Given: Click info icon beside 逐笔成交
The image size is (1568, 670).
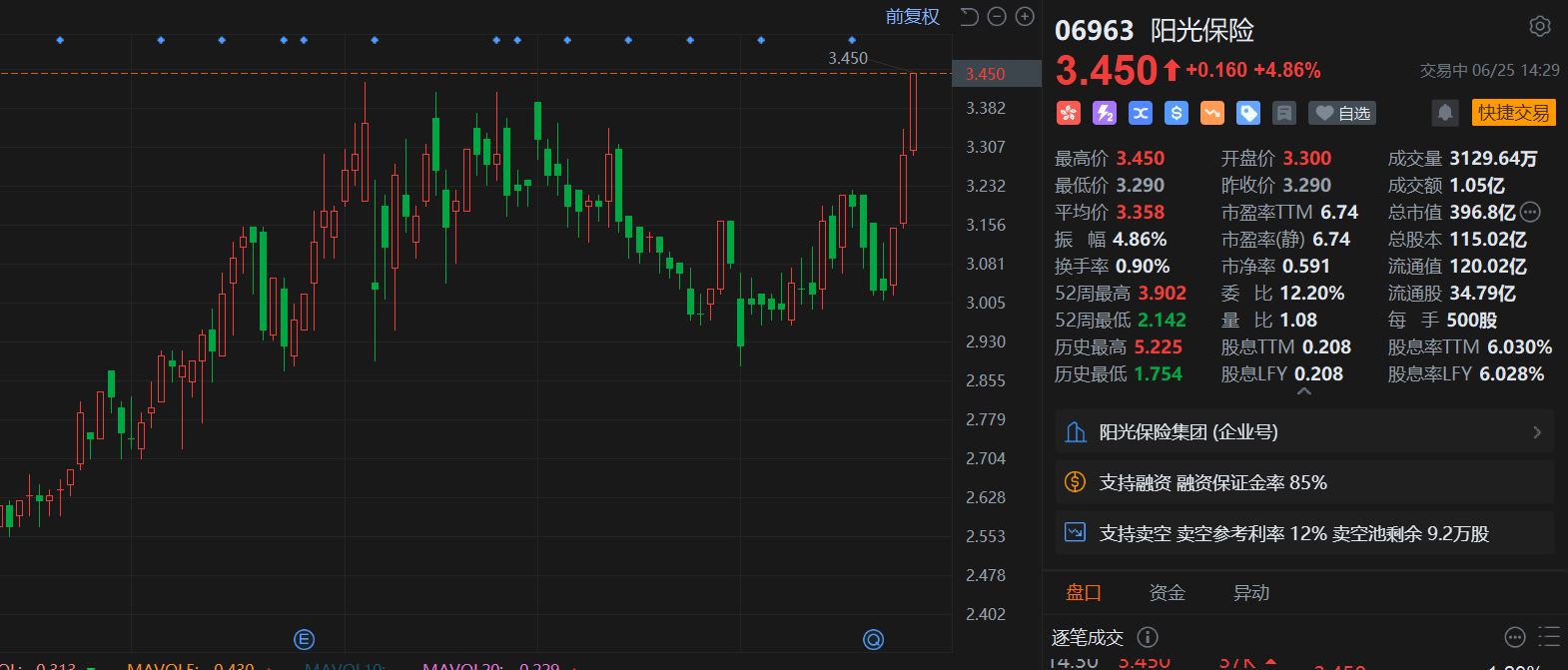Looking at the screenshot, I should click(x=1148, y=637).
